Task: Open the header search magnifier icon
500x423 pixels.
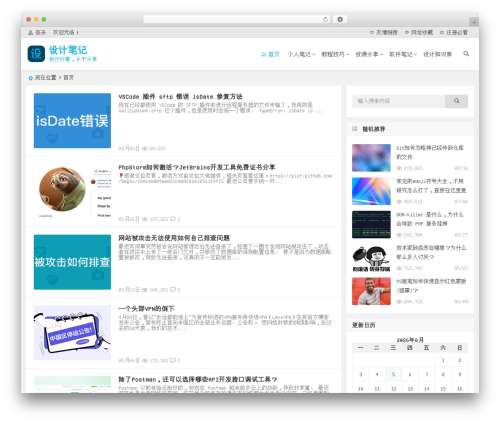Action: pos(466,54)
